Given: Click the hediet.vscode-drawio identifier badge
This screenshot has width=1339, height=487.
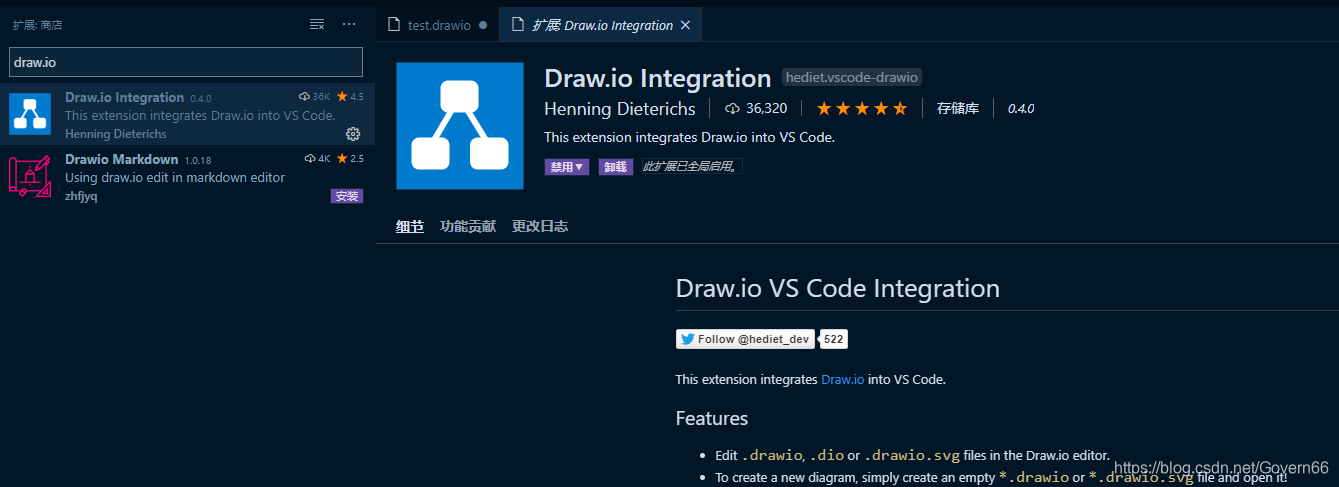Looking at the screenshot, I should point(851,77).
